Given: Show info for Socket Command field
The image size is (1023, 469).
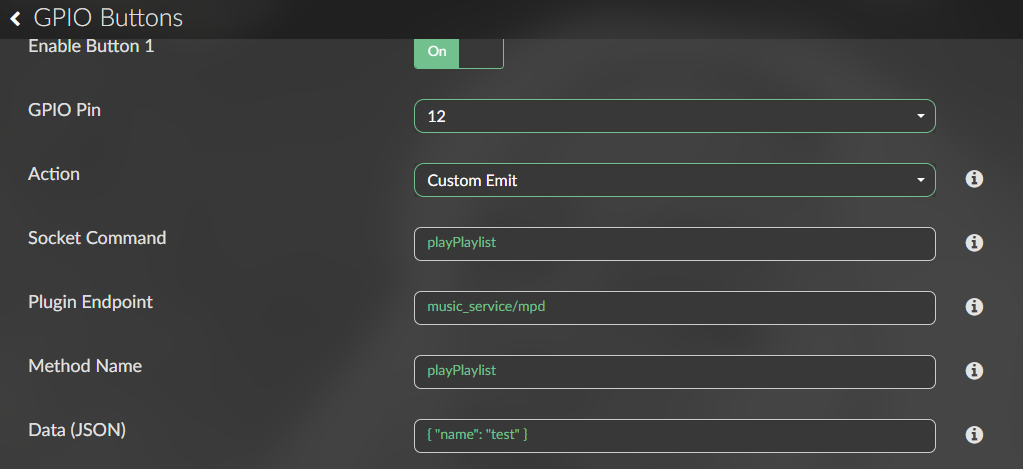Looking at the screenshot, I should tap(974, 243).
